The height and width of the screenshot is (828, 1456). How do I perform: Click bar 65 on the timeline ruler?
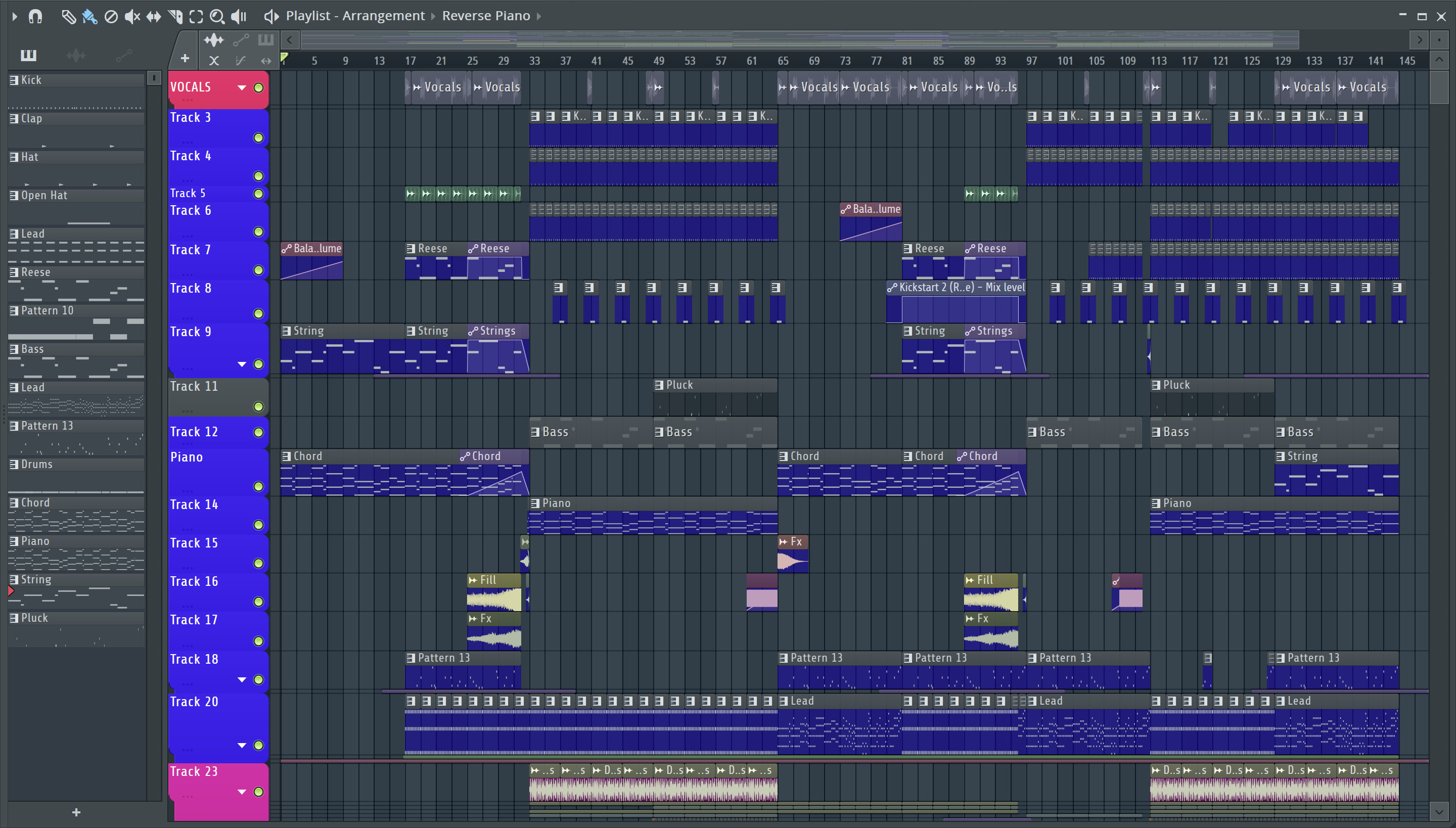783,60
